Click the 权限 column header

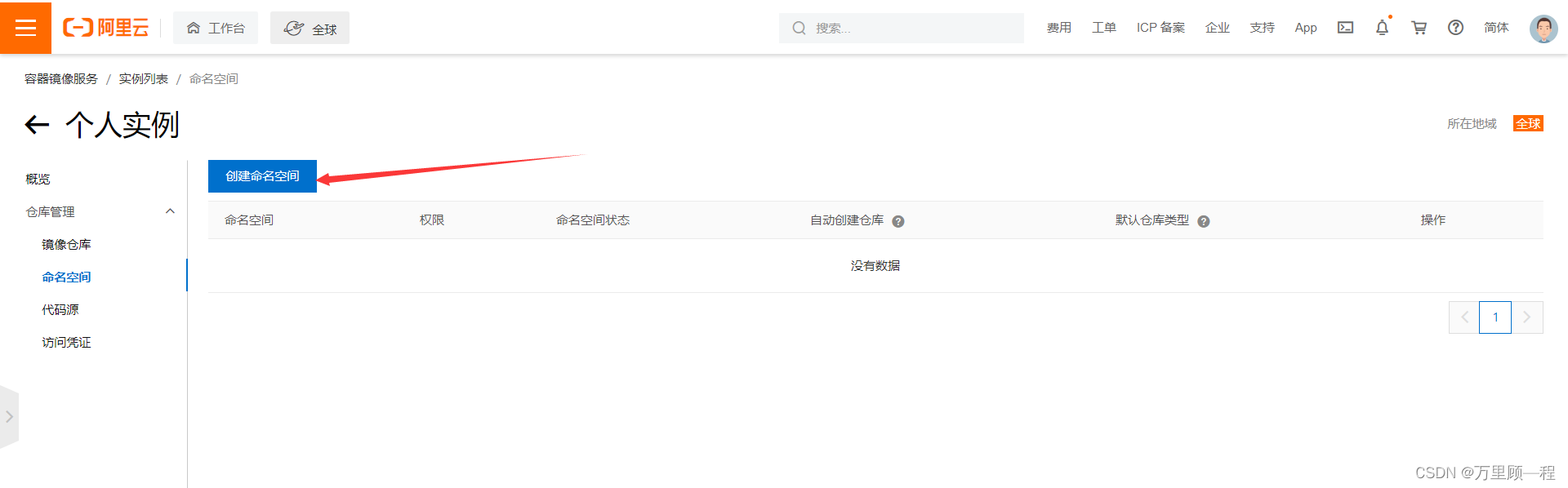(432, 220)
